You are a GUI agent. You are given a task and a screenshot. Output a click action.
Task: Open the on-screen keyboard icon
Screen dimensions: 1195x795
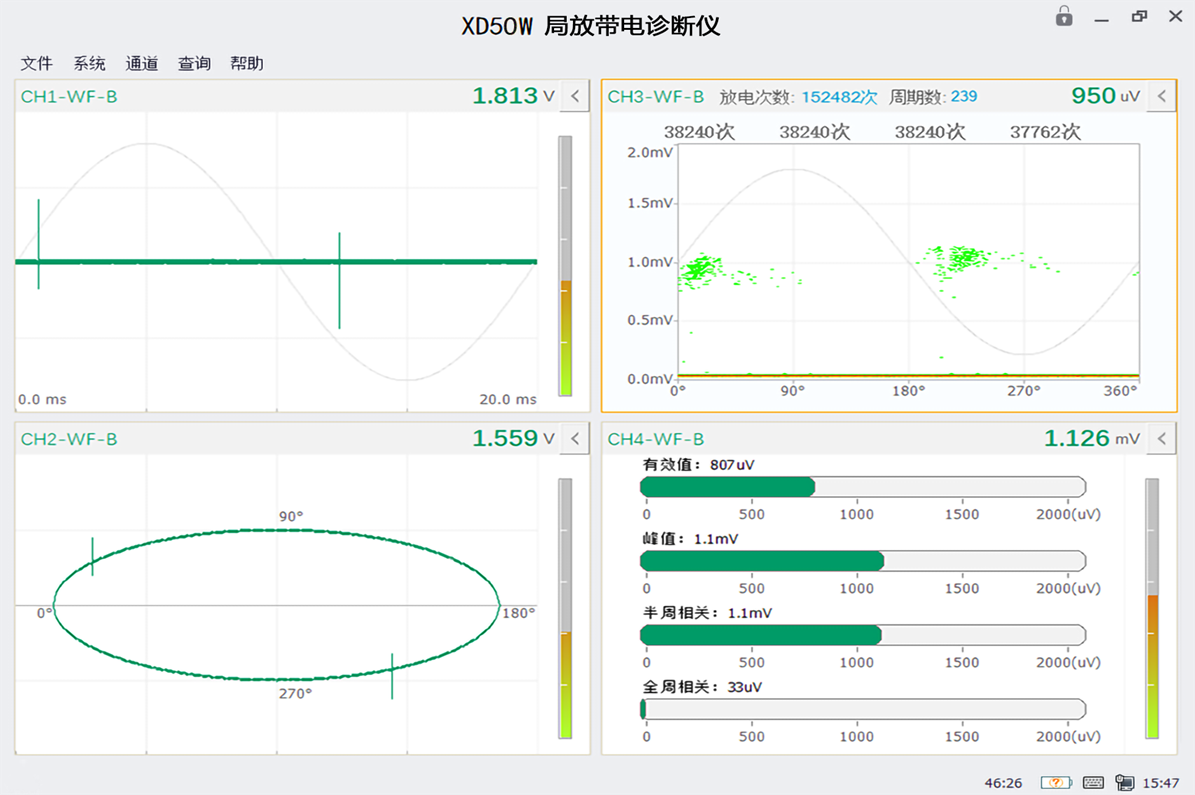[x=1093, y=782]
